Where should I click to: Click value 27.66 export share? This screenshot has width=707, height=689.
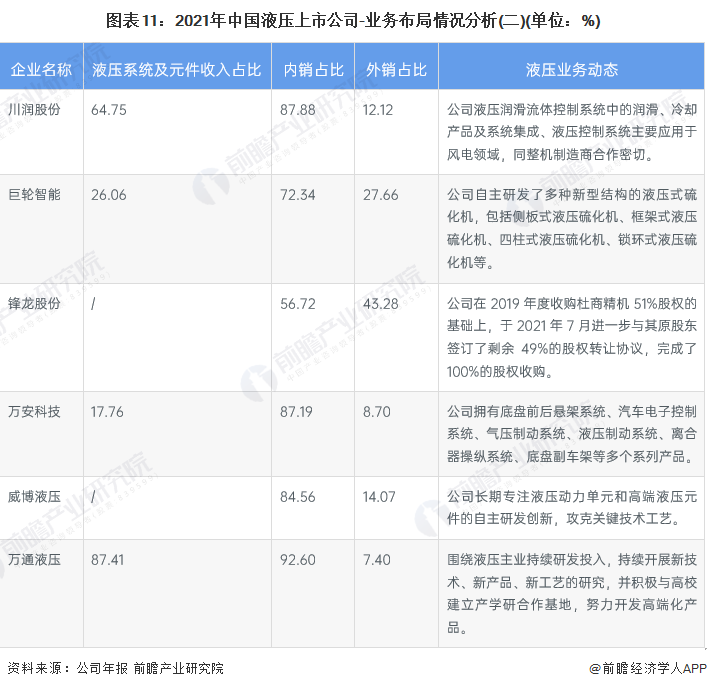[381, 195]
